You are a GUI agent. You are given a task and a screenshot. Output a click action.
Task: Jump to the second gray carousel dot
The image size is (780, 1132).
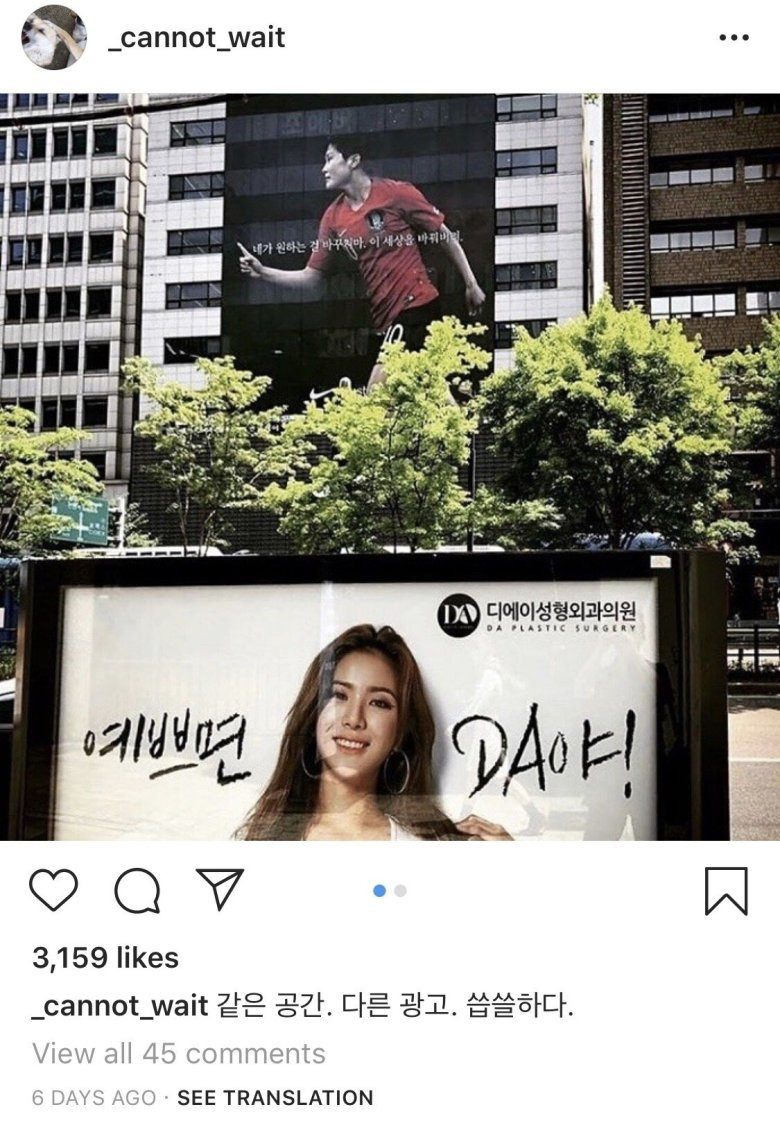(401, 891)
